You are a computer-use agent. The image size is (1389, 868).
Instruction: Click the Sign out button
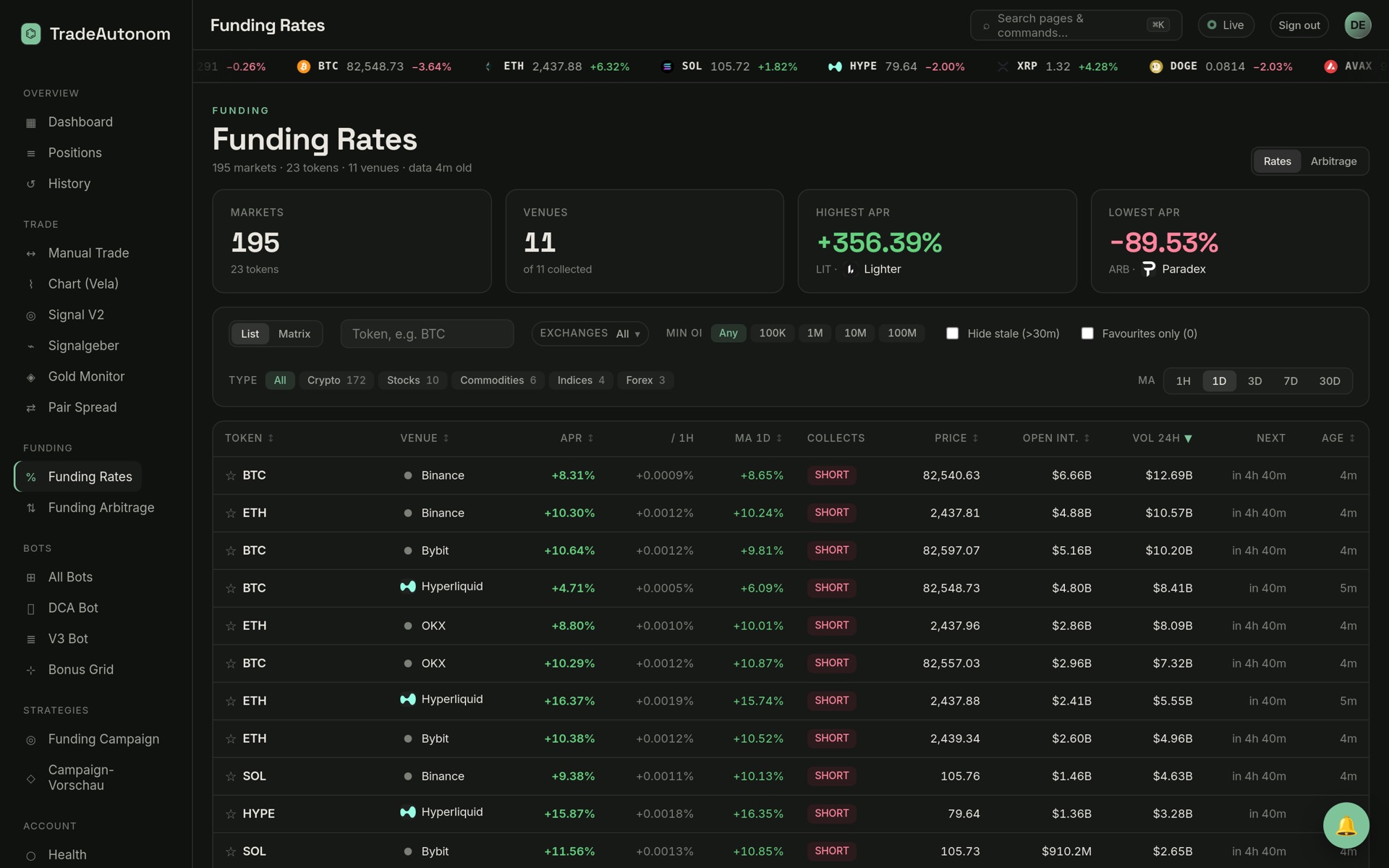(x=1299, y=25)
